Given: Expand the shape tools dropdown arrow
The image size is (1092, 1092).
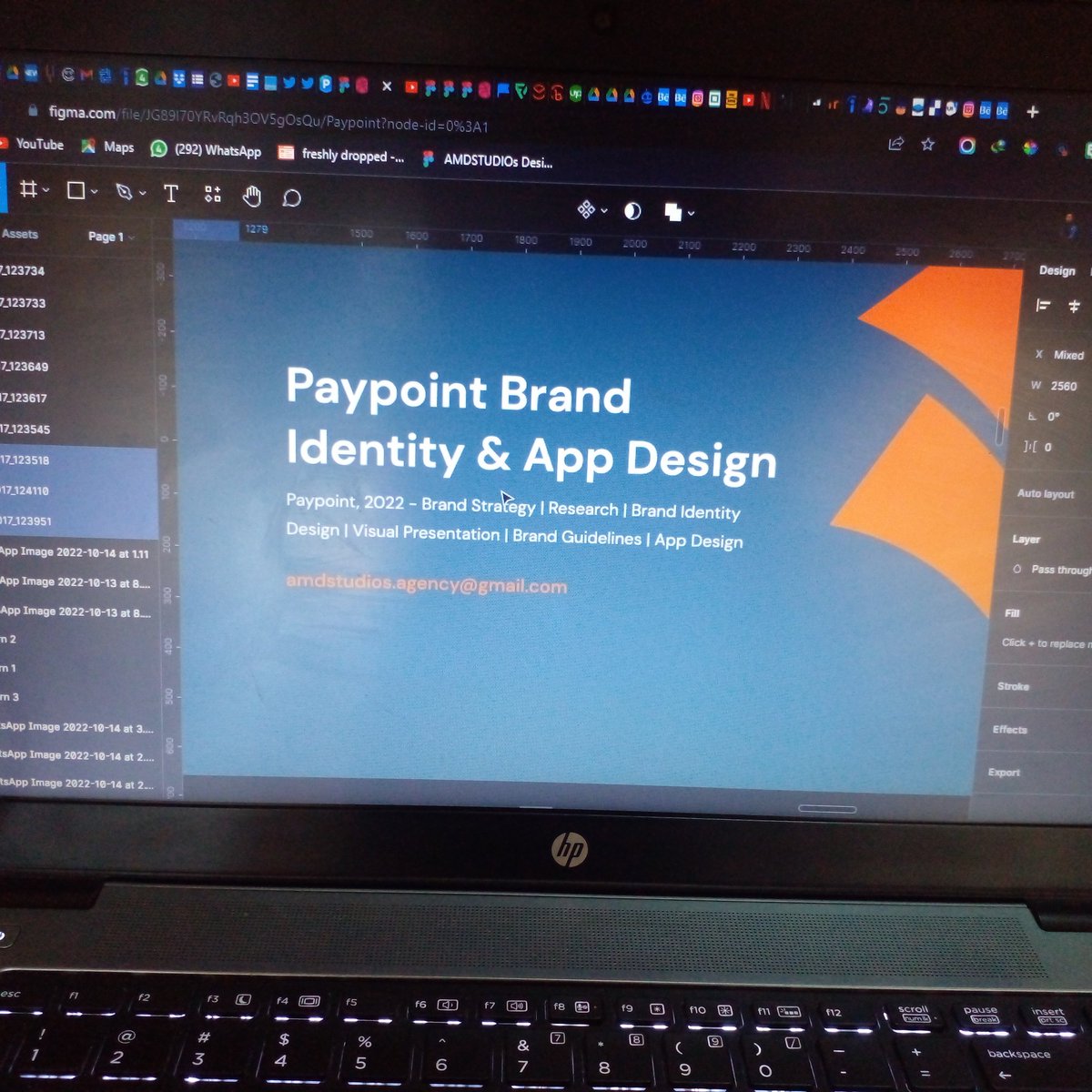Looking at the screenshot, I should click(x=94, y=191).
